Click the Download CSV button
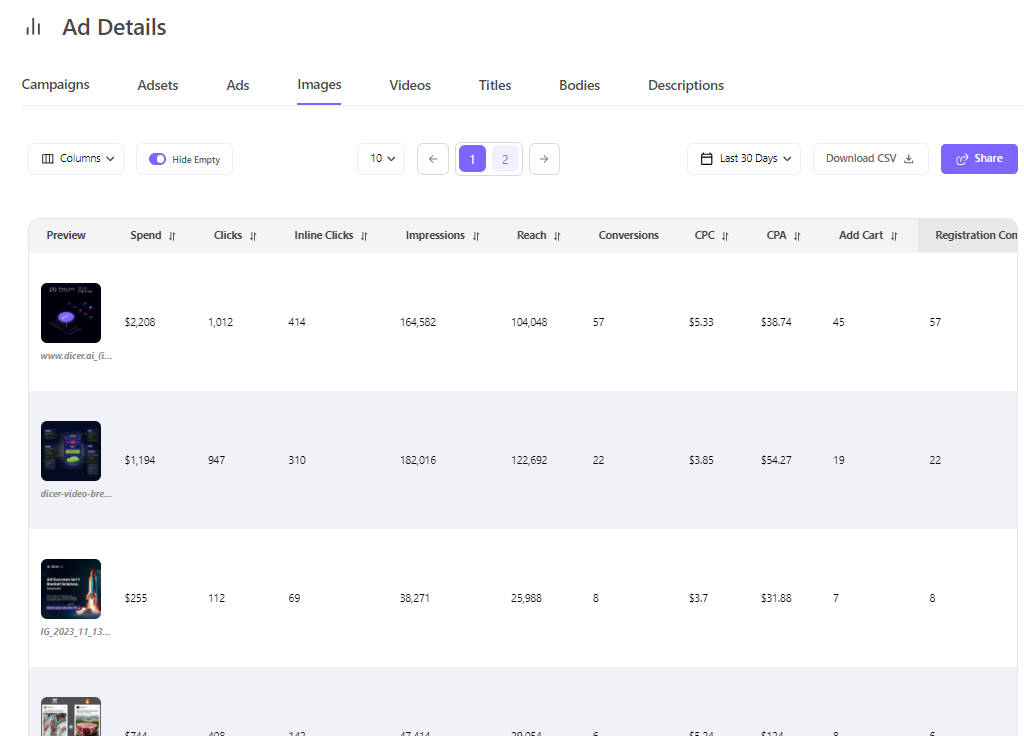1024x736 pixels. coord(871,159)
